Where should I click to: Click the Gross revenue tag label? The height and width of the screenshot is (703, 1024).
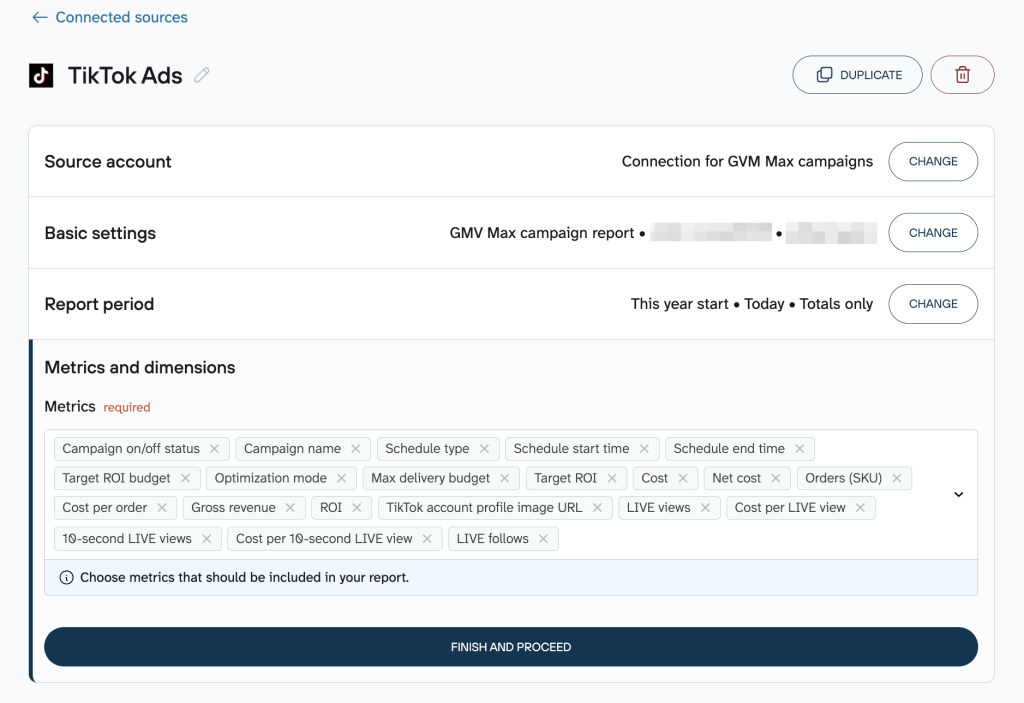233,508
